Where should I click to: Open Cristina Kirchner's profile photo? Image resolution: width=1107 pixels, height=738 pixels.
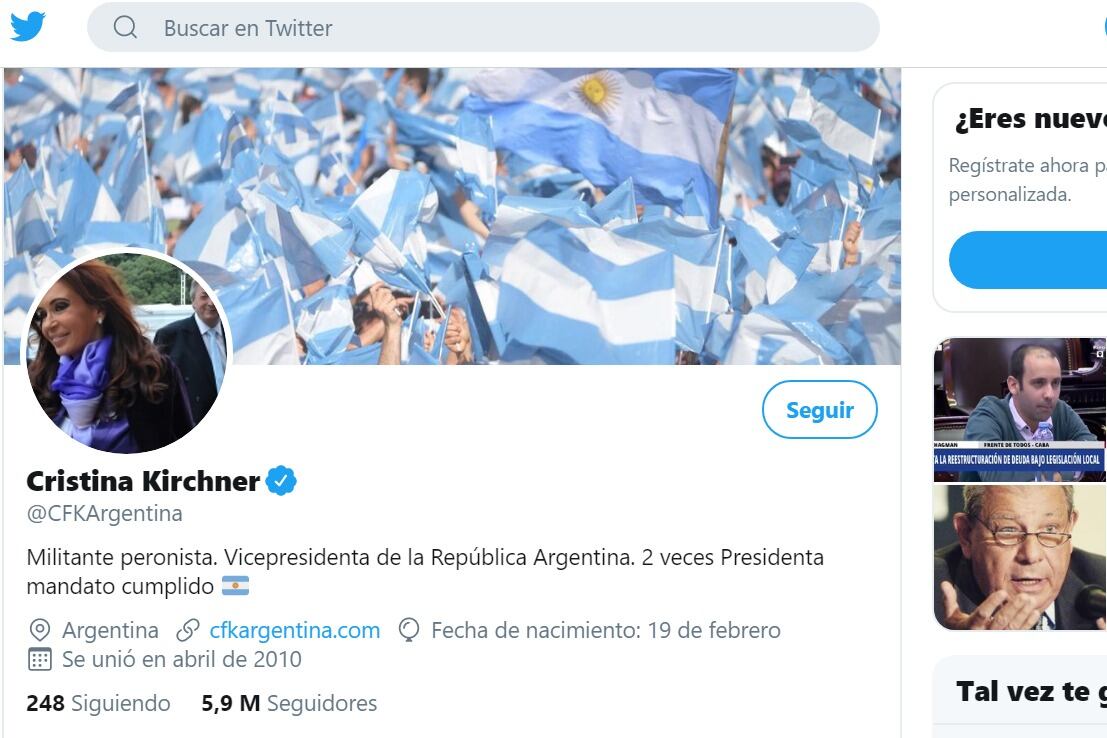pyautogui.click(x=127, y=351)
